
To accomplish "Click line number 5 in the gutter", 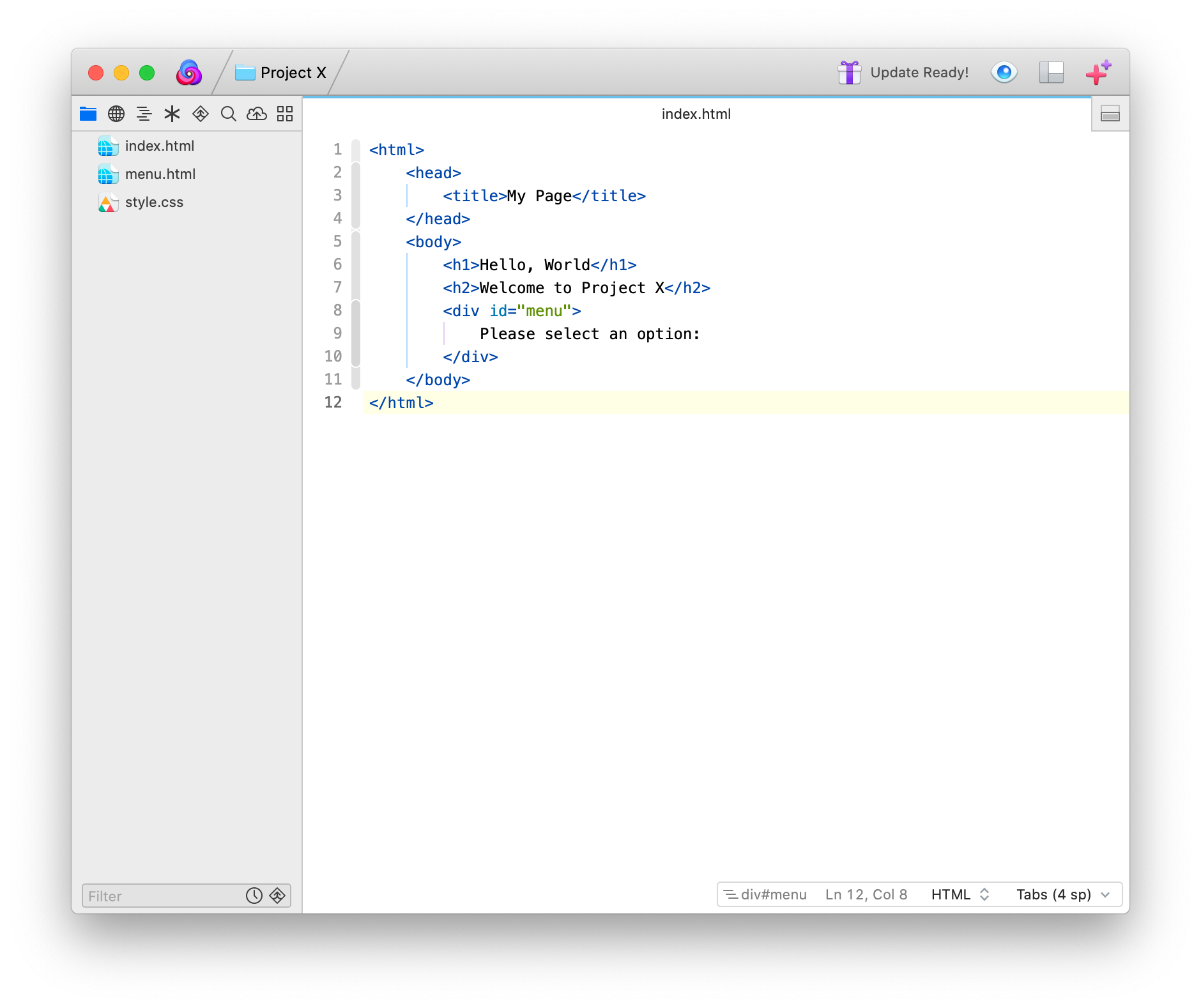I will (x=337, y=241).
